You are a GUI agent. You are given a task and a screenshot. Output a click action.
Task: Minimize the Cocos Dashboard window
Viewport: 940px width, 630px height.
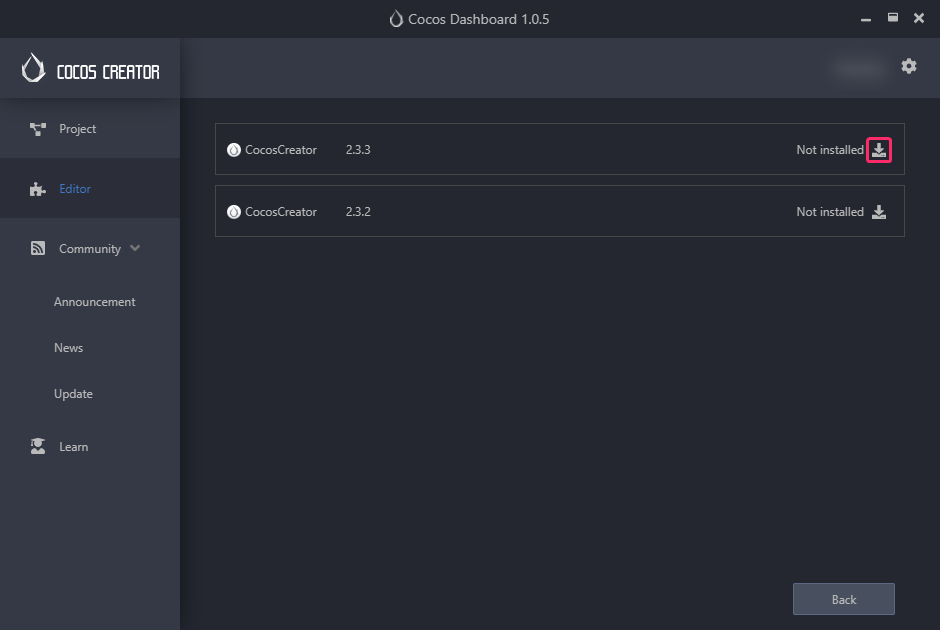[866, 19]
